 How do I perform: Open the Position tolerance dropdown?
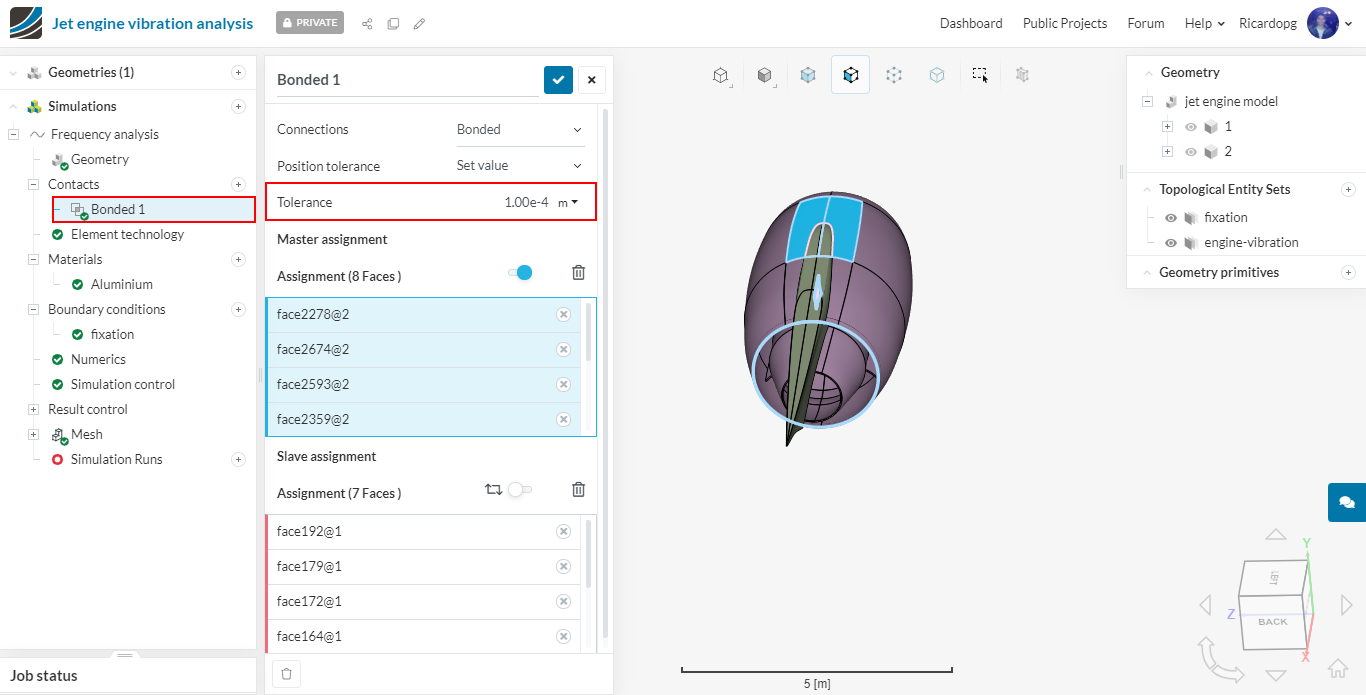[x=520, y=165]
